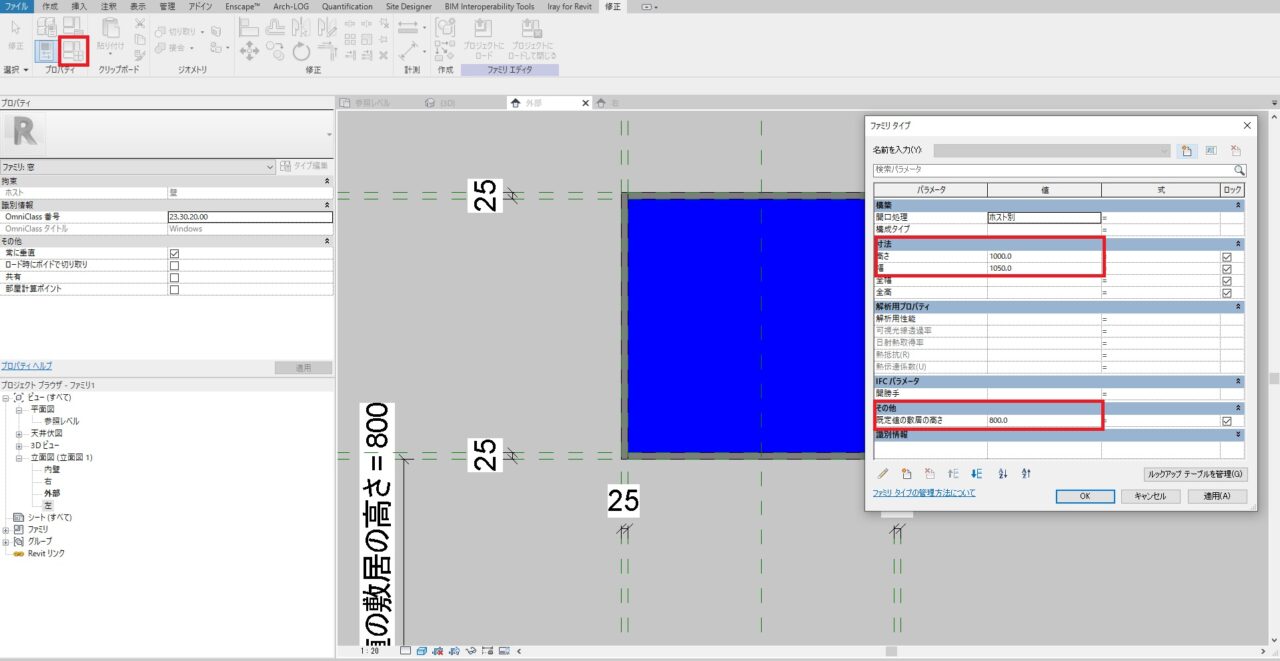Enable the 部屋計算ポイント checkbox
Viewport: 1280px width, 661px height.
coord(174,289)
